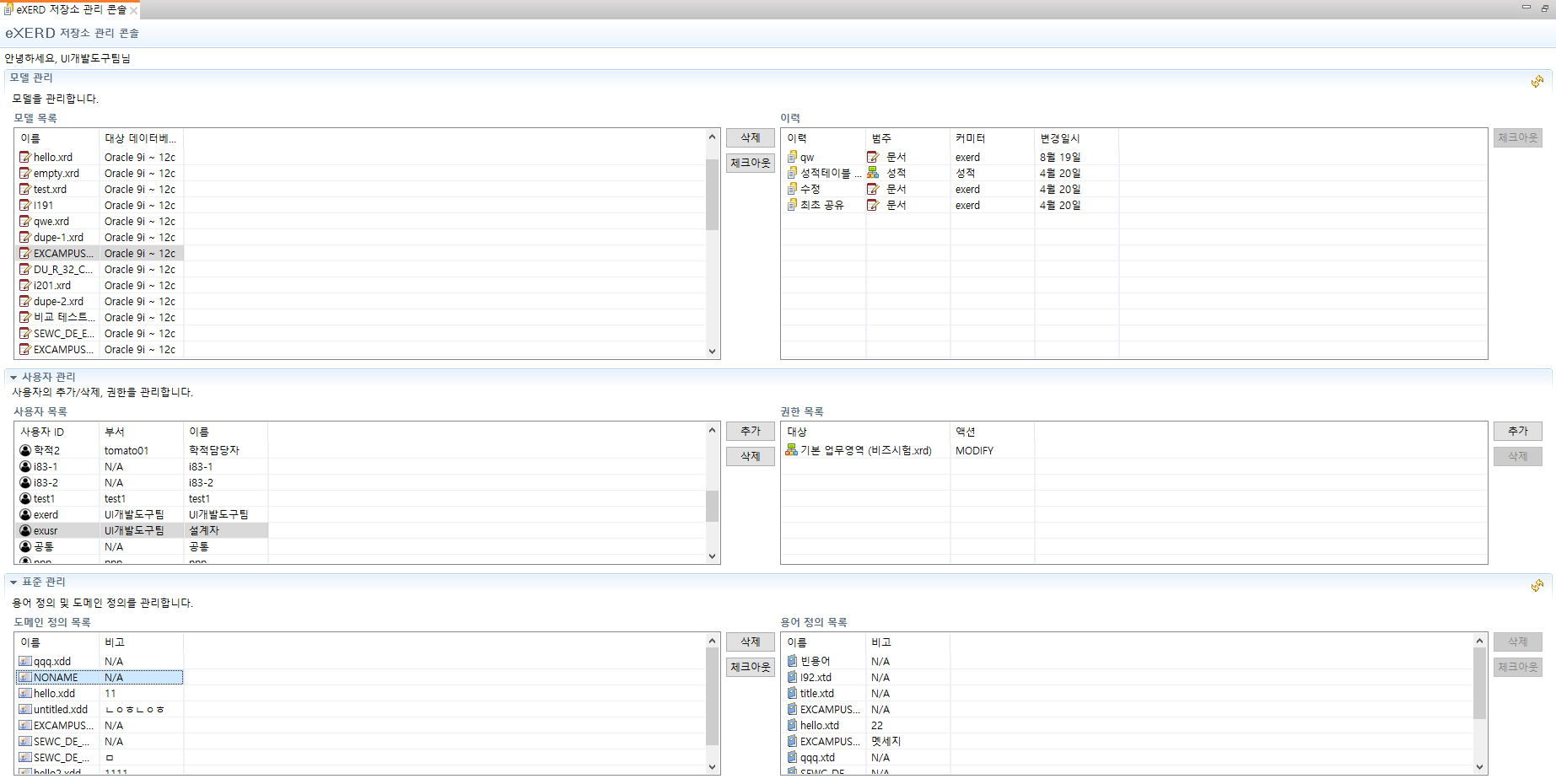Select the NONAME domain definition row
The height and width of the screenshot is (784, 1556).
pos(100,677)
